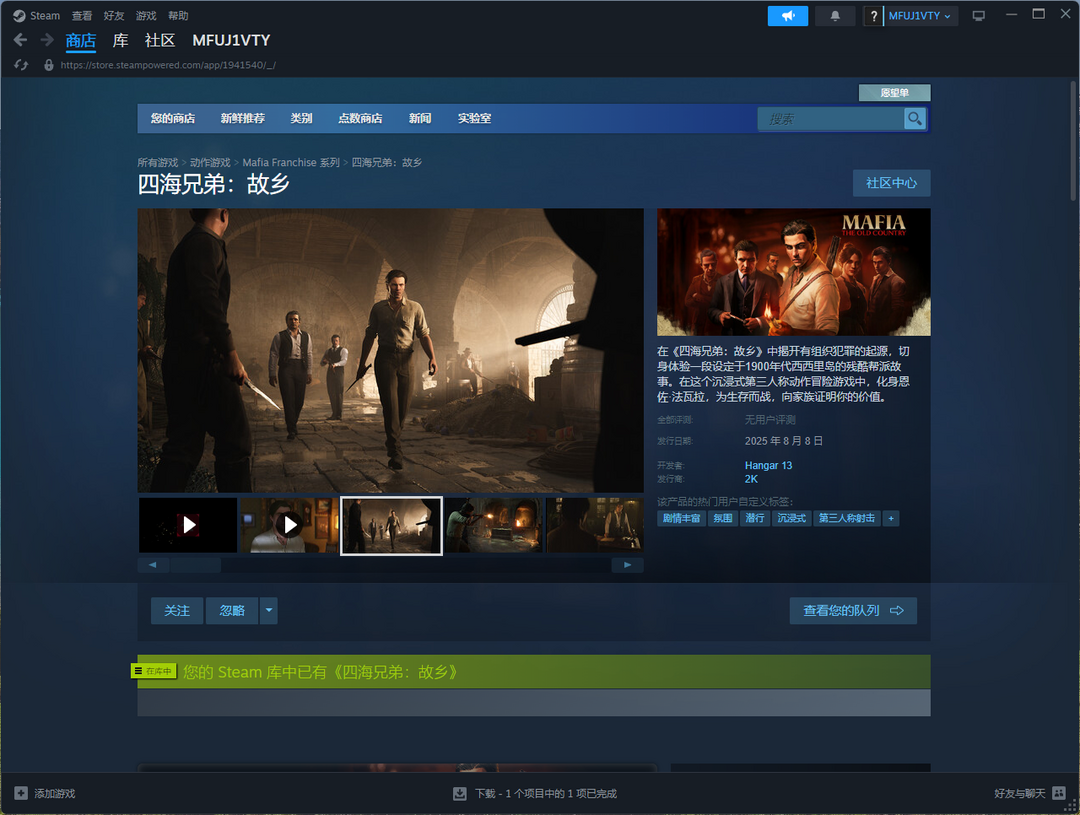The image size is (1080, 815).
Task: Go forward with the right arrow
Action: 47,40
